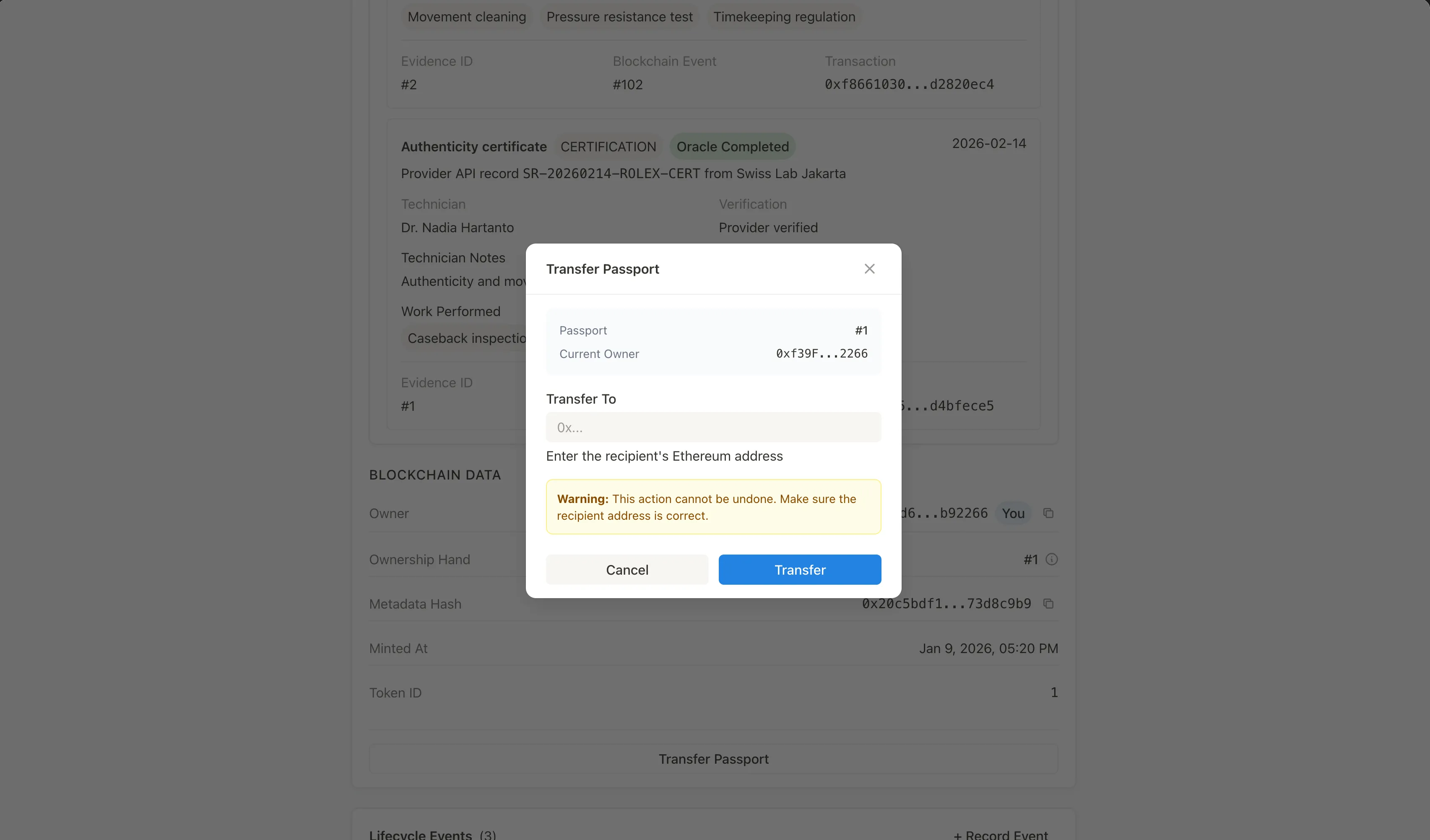Click the bottom Transfer Passport button

tap(713, 759)
